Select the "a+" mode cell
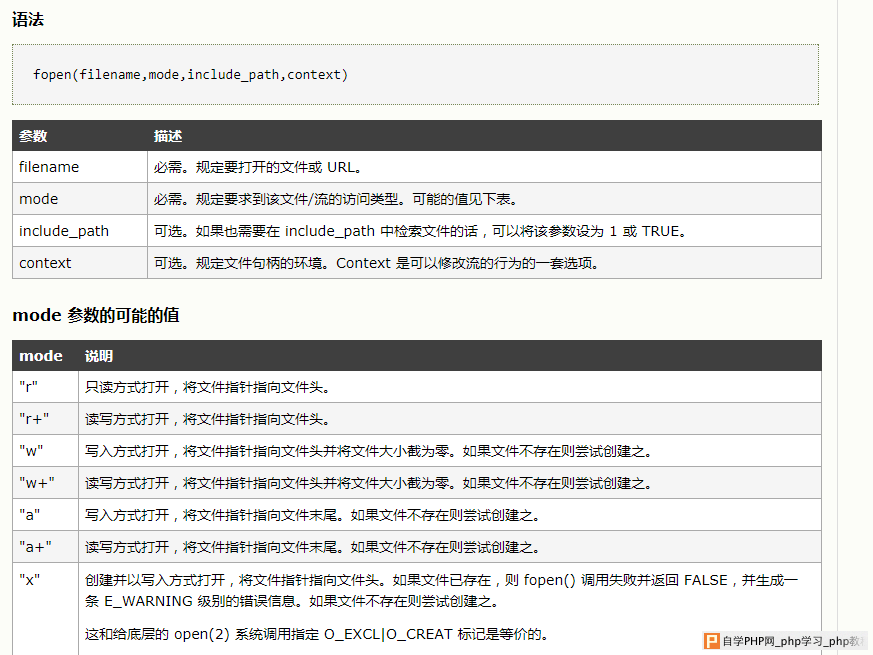The height and width of the screenshot is (655, 873). point(45,547)
